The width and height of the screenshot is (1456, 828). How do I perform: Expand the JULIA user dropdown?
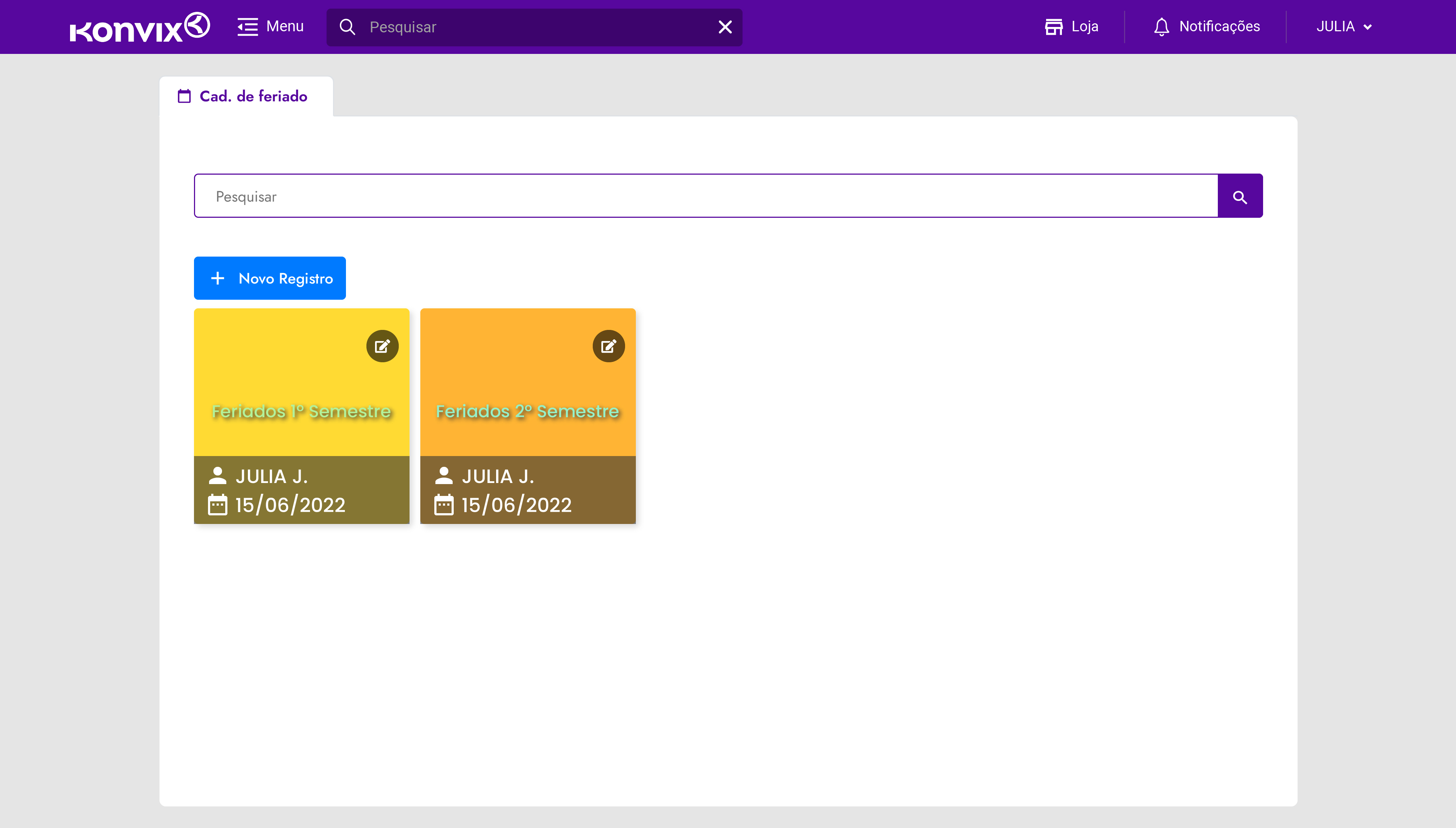pos(1336,27)
